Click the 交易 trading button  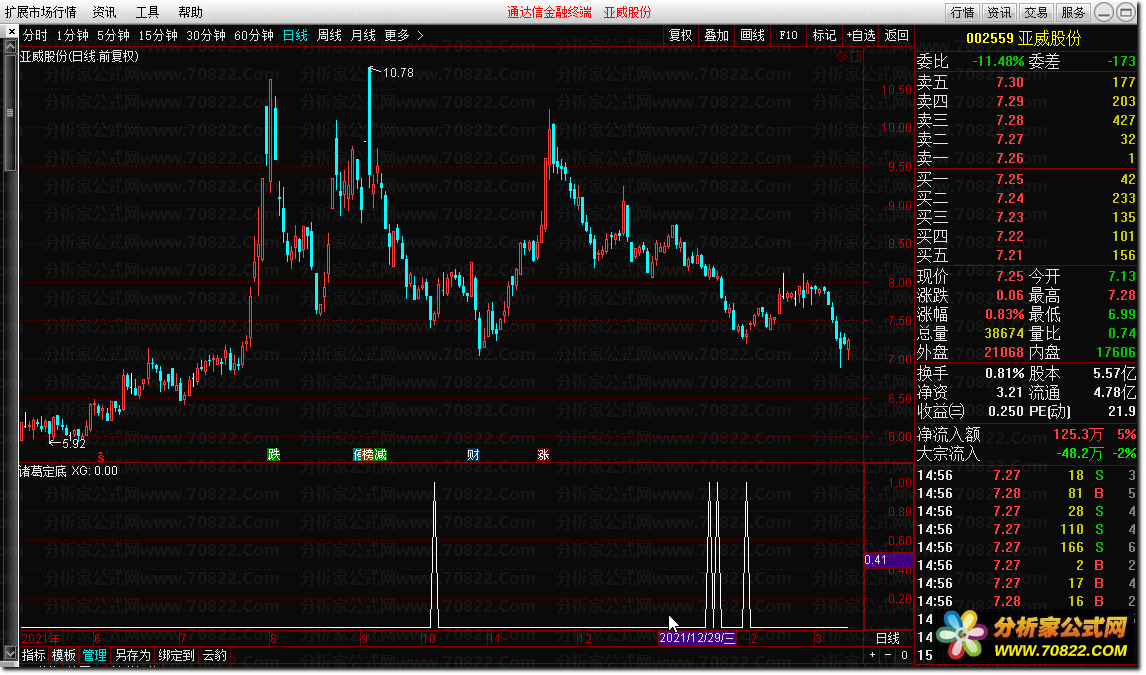point(1036,12)
